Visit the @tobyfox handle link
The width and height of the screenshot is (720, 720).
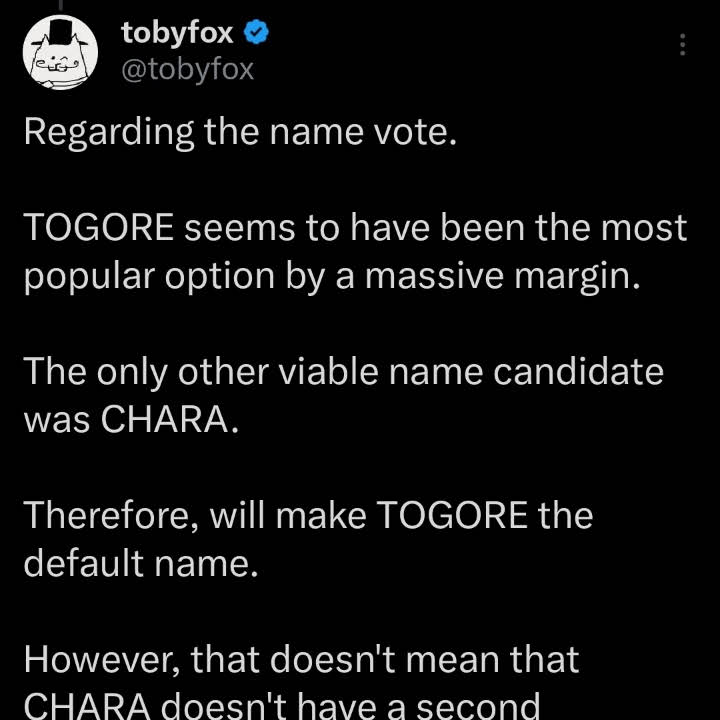point(187,70)
